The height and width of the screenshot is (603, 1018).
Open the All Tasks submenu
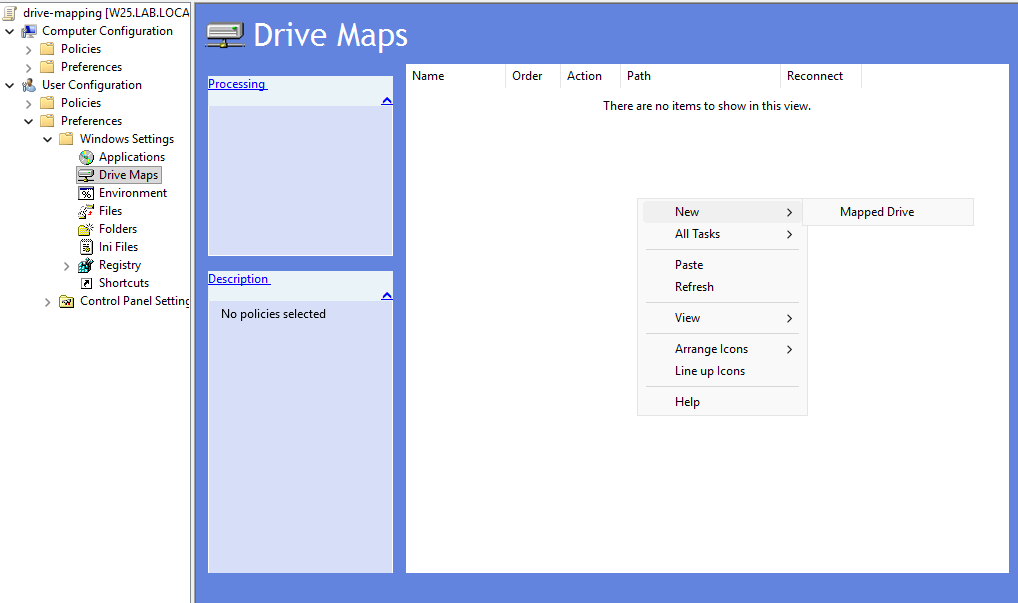697,234
